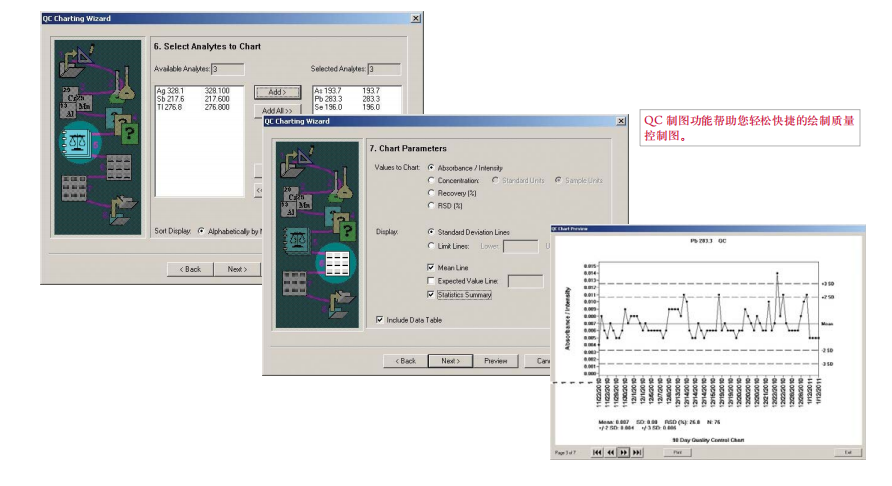Viewport: 892px width, 486px height.
Task: Click the Preview button in Chart Parameters
Action: tap(495, 361)
